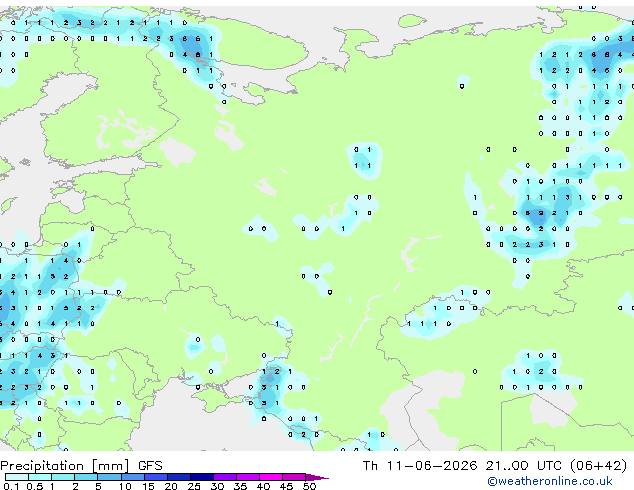Pick the legend swatch between 45 and 50
The height and width of the screenshot is (490, 634).
(x=294, y=477)
